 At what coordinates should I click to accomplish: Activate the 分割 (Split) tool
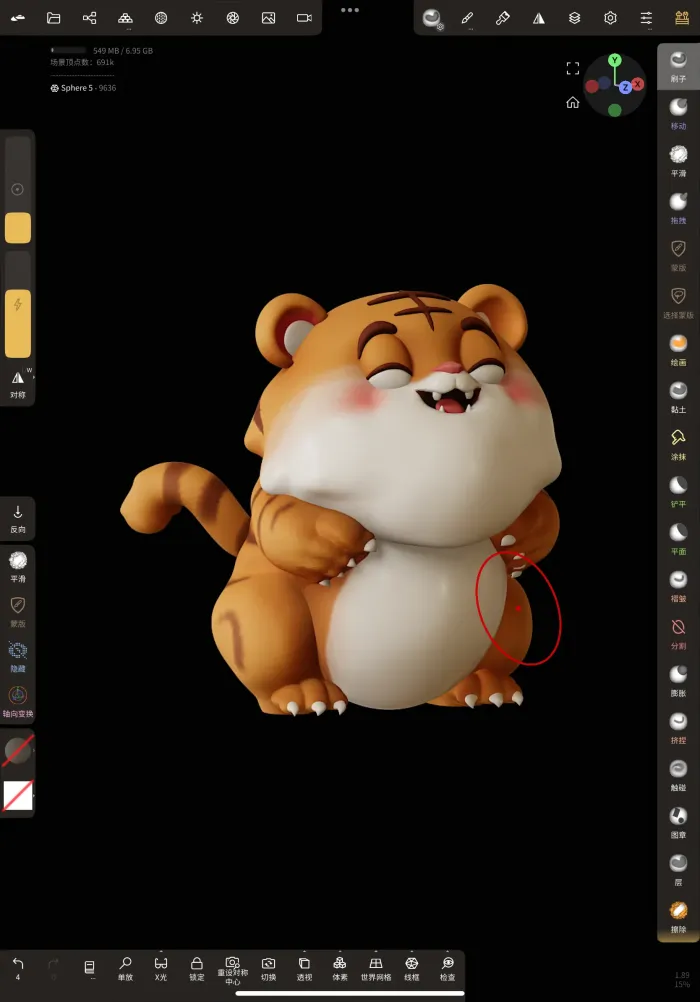(678, 630)
